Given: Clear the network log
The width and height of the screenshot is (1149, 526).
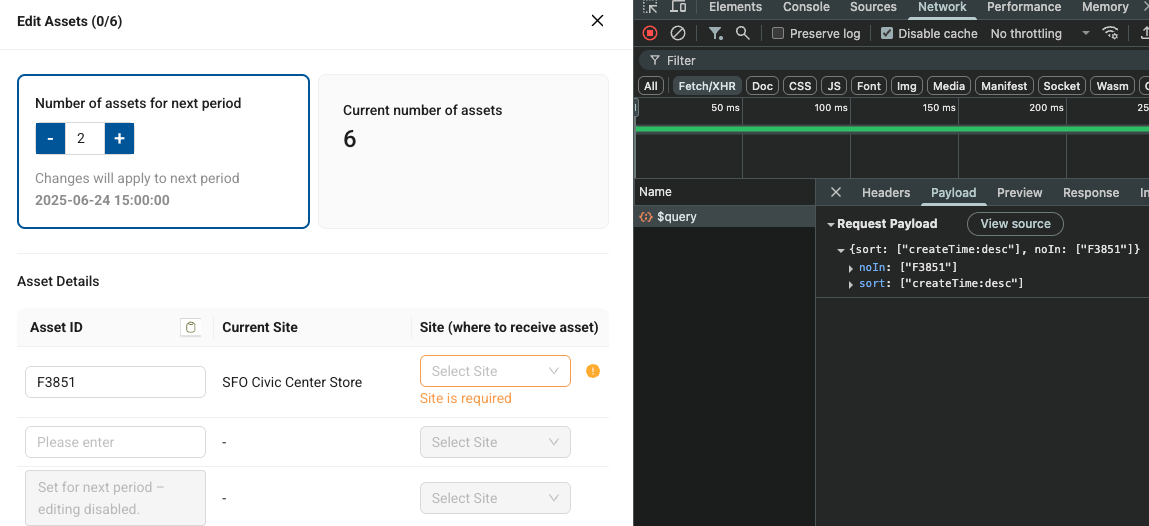Looking at the screenshot, I should pyautogui.click(x=678, y=33).
